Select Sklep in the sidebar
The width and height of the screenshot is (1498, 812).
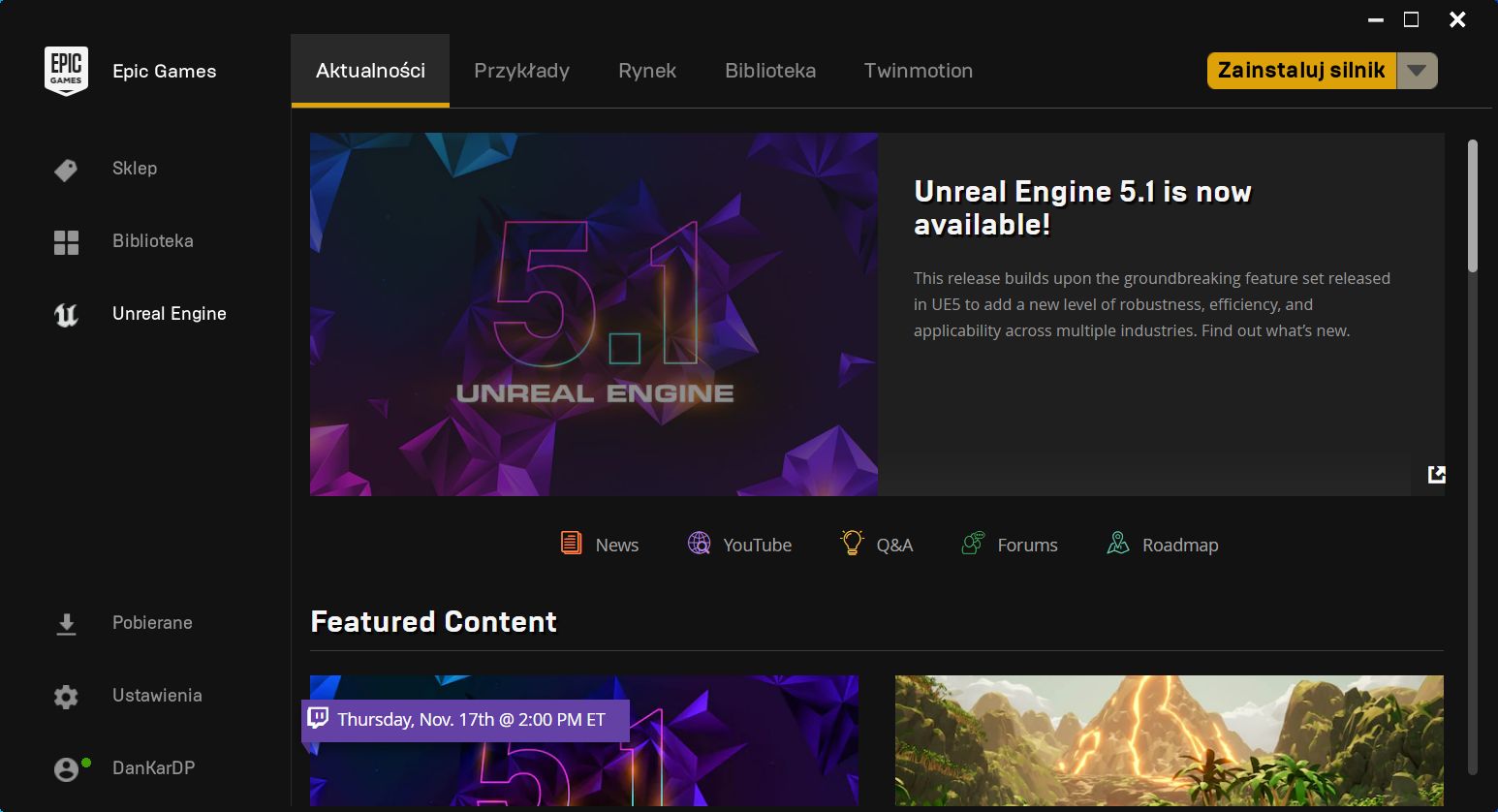tap(135, 169)
